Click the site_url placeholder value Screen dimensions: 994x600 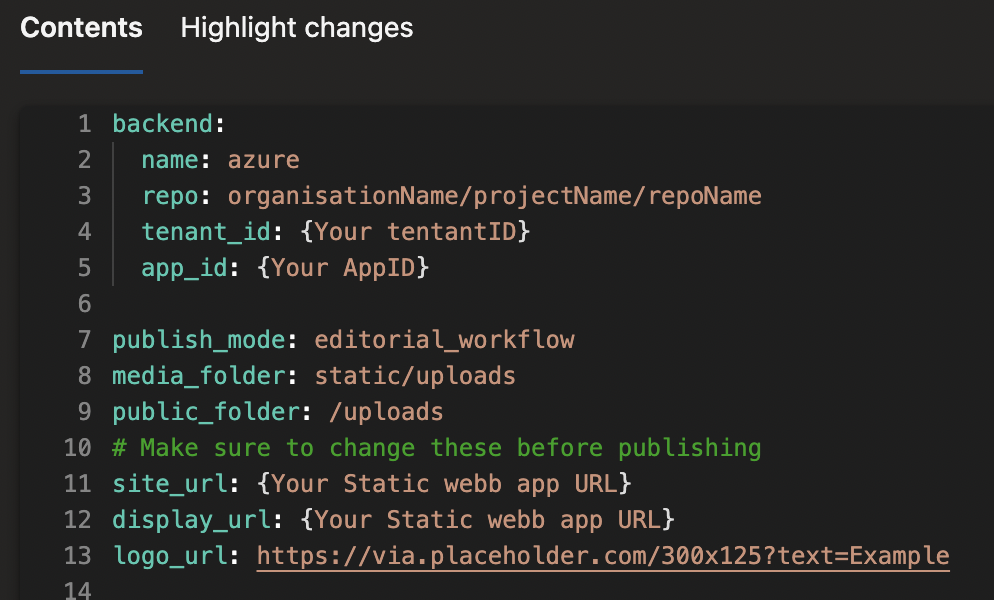(444, 484)
